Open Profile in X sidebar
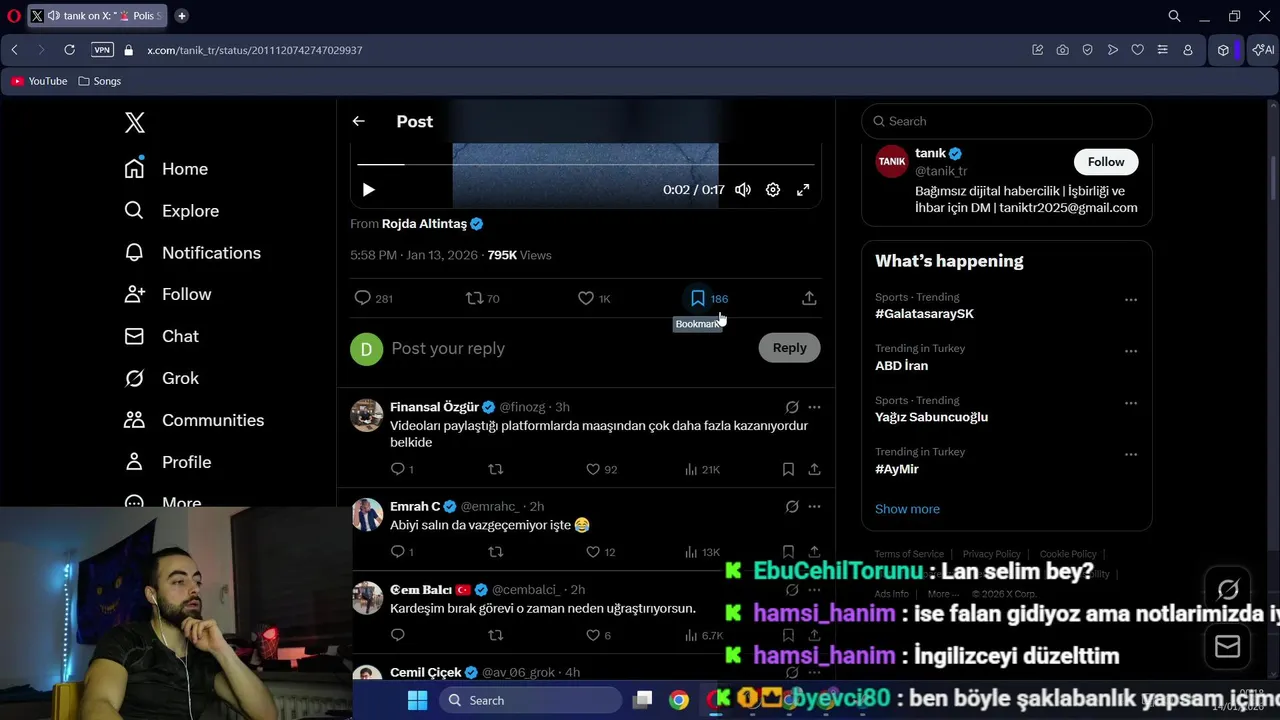The image size is (1280, 720). [x=167, y=462]
